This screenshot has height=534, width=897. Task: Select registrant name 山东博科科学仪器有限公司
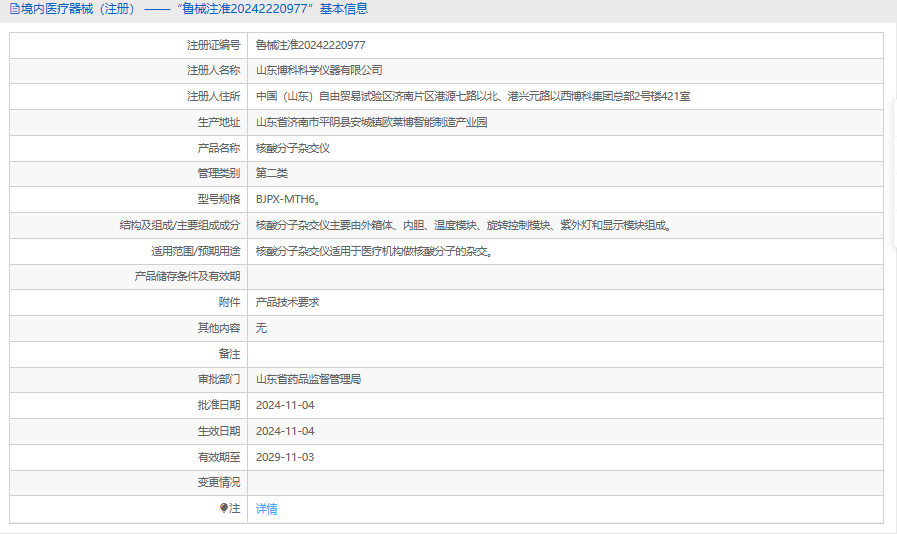coord(319,70)
